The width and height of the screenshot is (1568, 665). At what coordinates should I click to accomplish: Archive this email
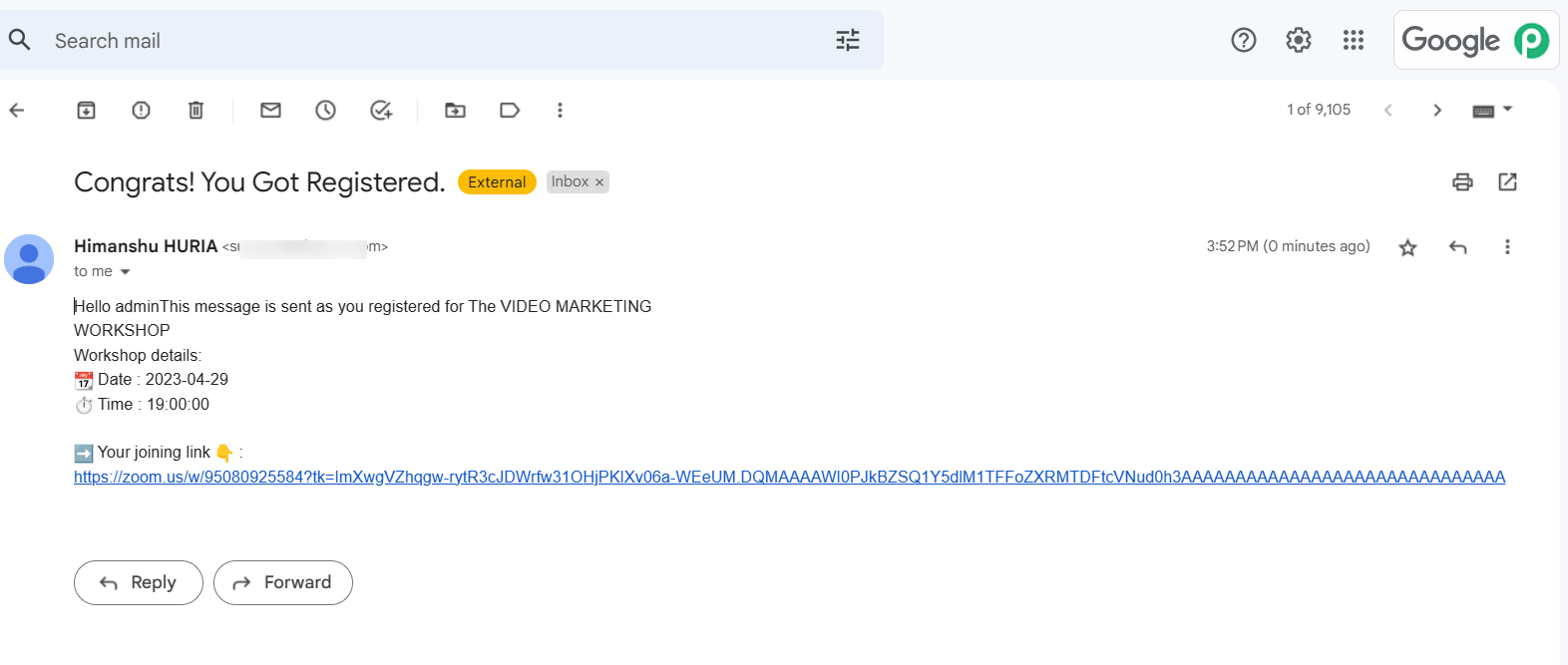tap(87, 110)
